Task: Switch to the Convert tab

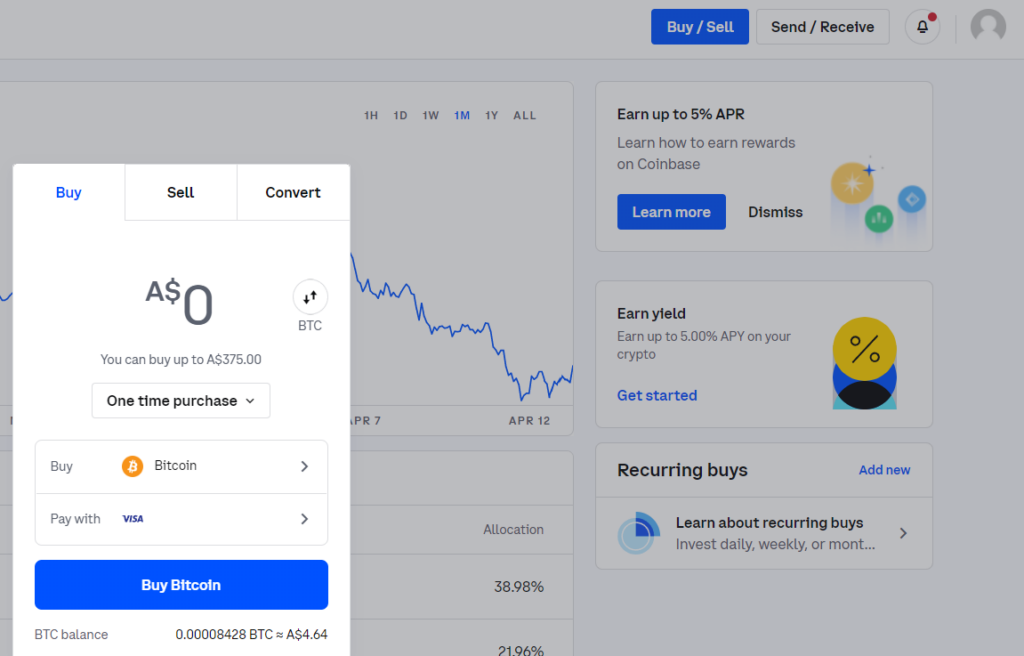Action: point(292,192)
